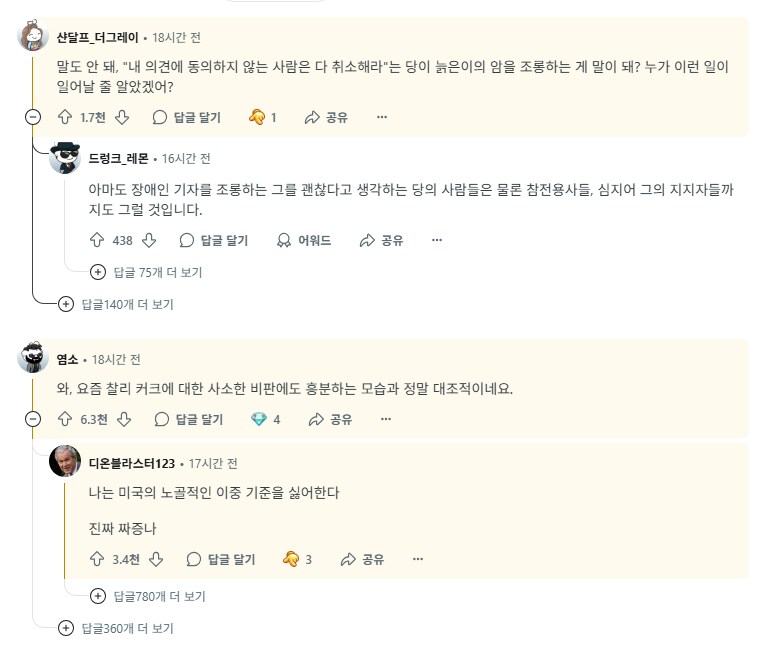
Task: Expand 780 more replies under 디온블라스터123
Action: click(x=148, y=596)
